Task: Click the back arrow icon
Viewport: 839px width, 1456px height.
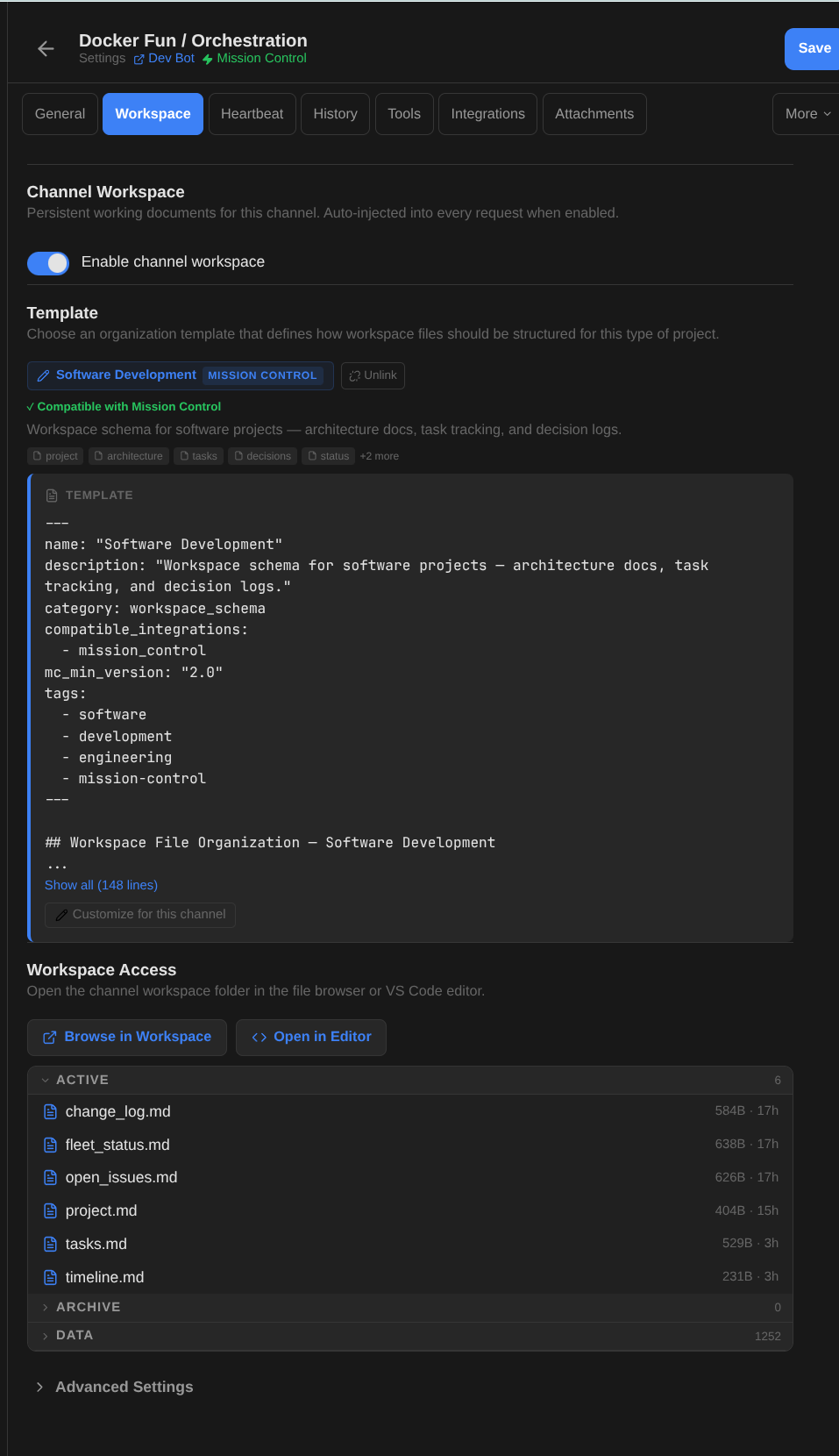Action: pyautogui.click(x=46, y=49)
